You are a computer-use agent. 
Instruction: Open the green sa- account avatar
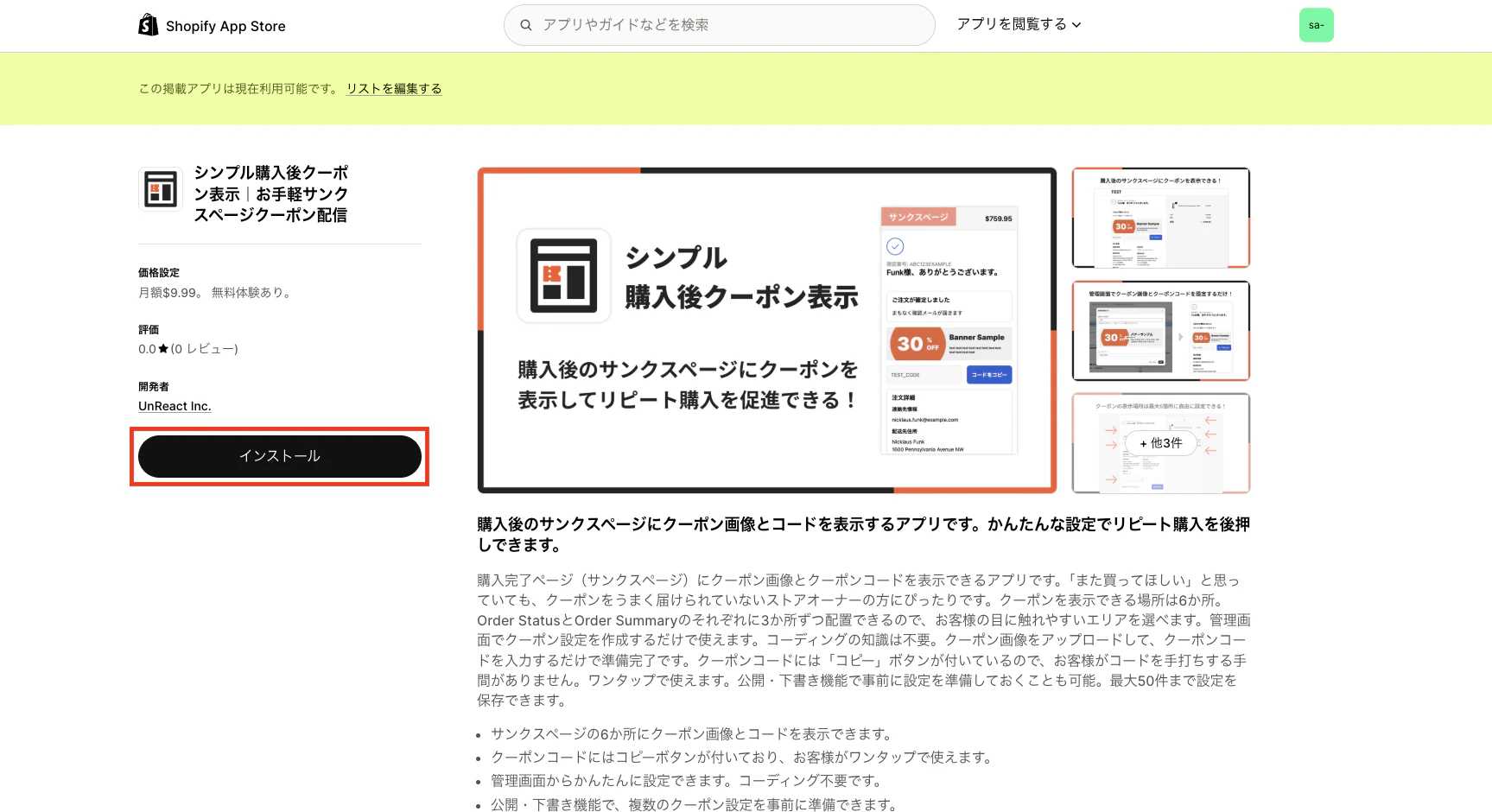[x=1316, y=25]
